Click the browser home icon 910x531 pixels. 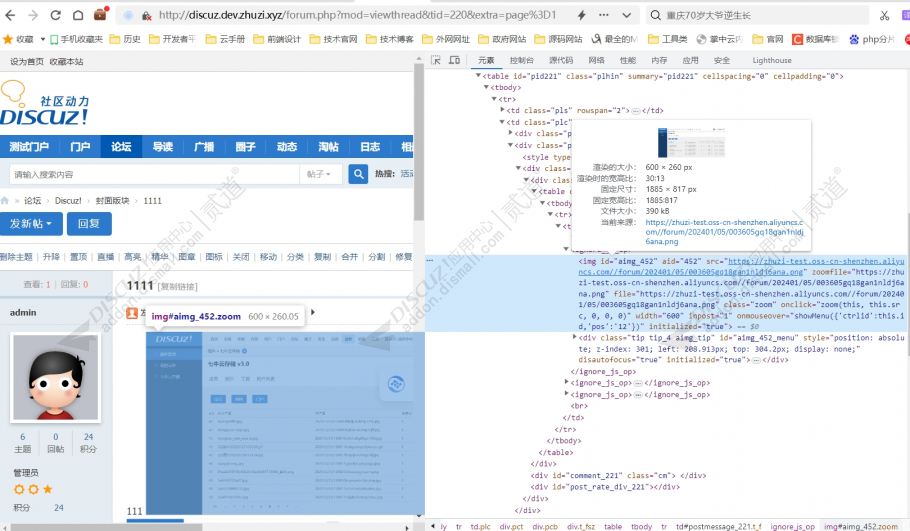79,15
